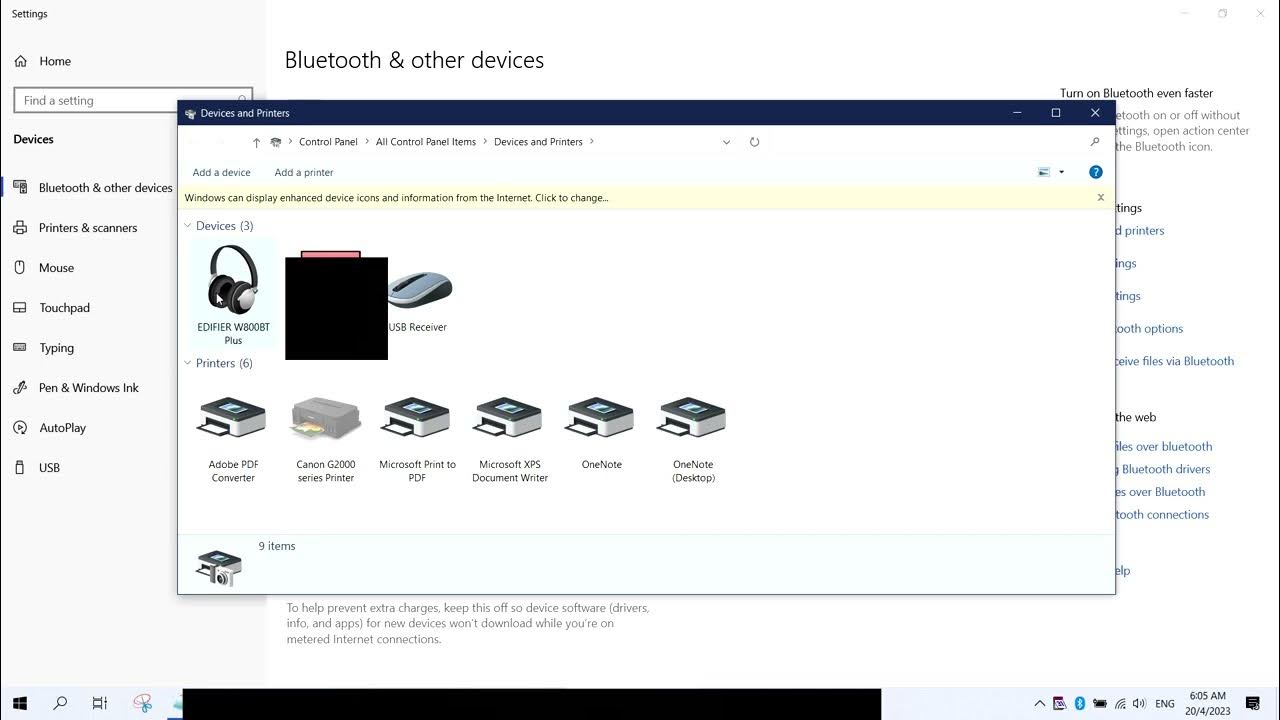Open view options dropdown arrow
This screenshot has height=720, width=1280.
tap(1061, 172)
